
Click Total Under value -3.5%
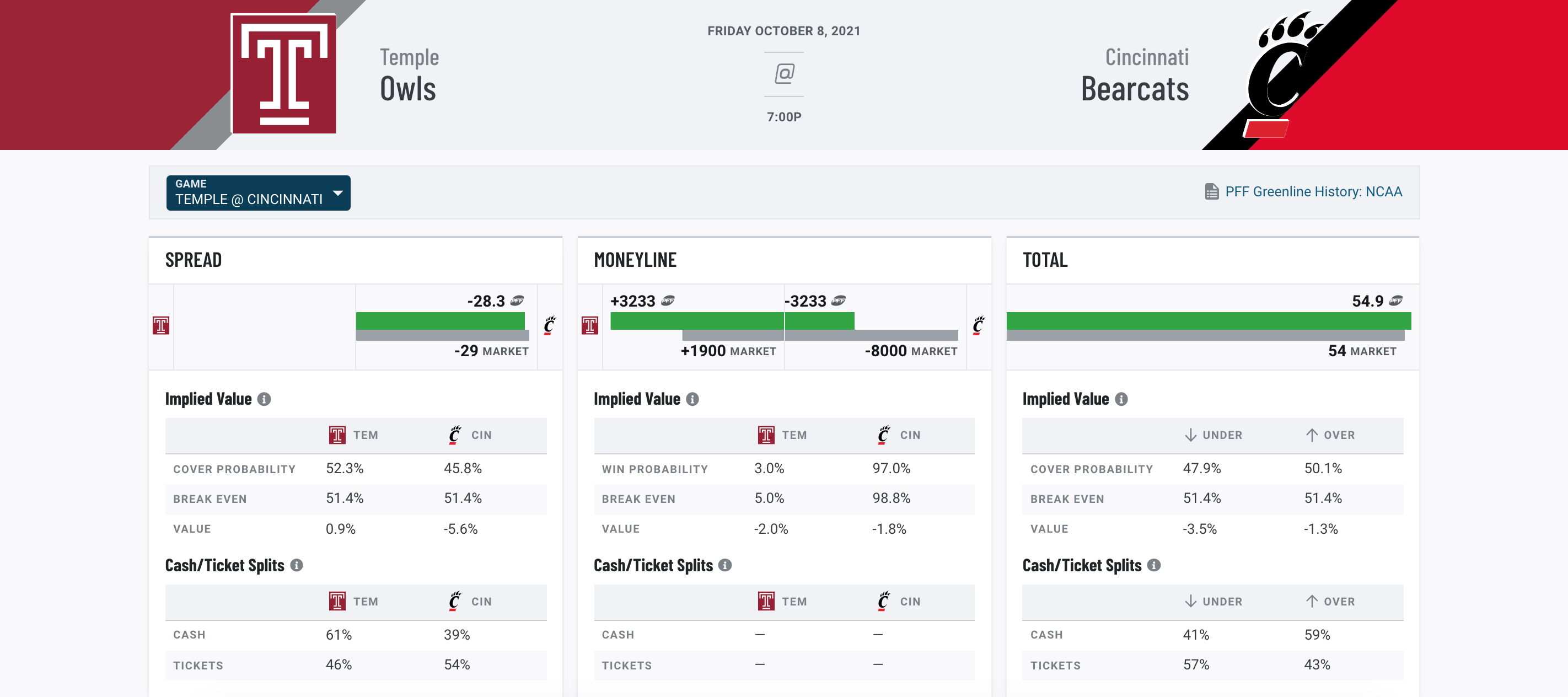click(x=1200, y=529)
